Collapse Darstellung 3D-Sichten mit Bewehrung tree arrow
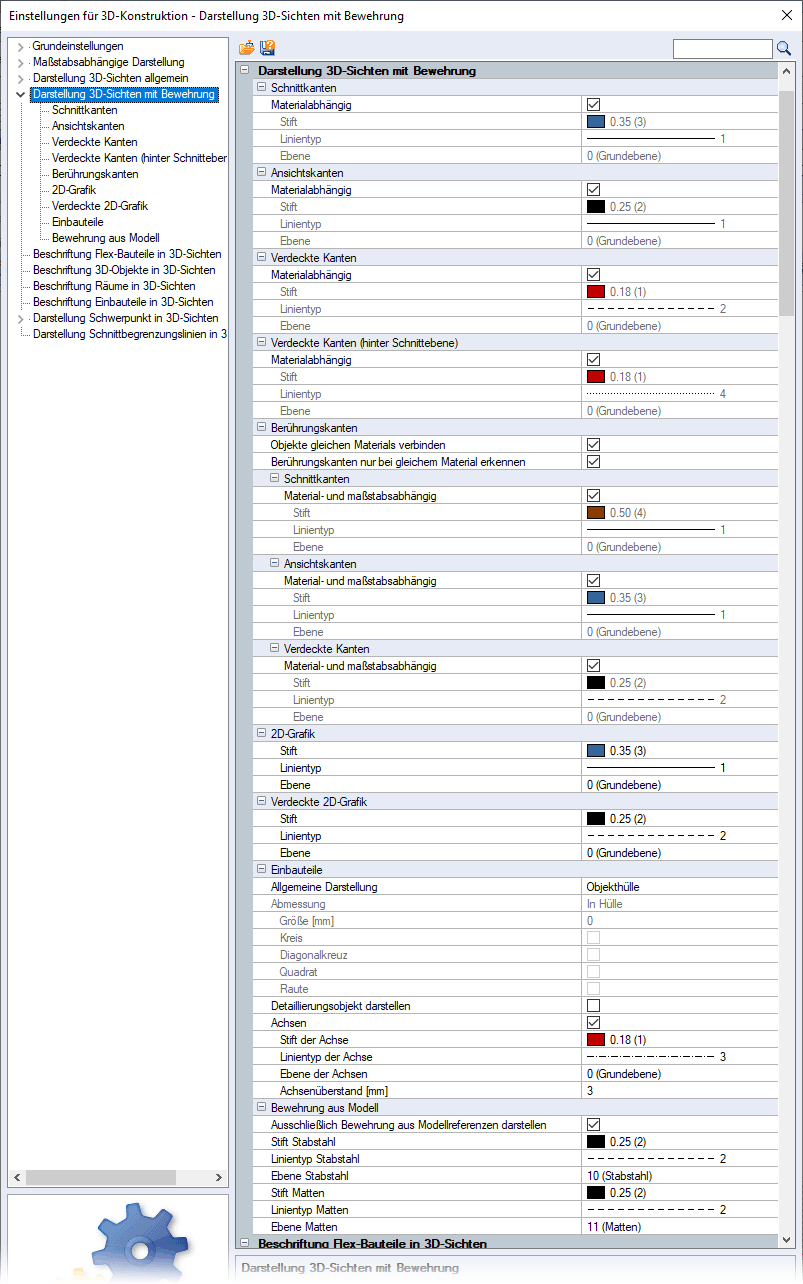This screenshot has width=803, height=1284. tap(21, 95)
